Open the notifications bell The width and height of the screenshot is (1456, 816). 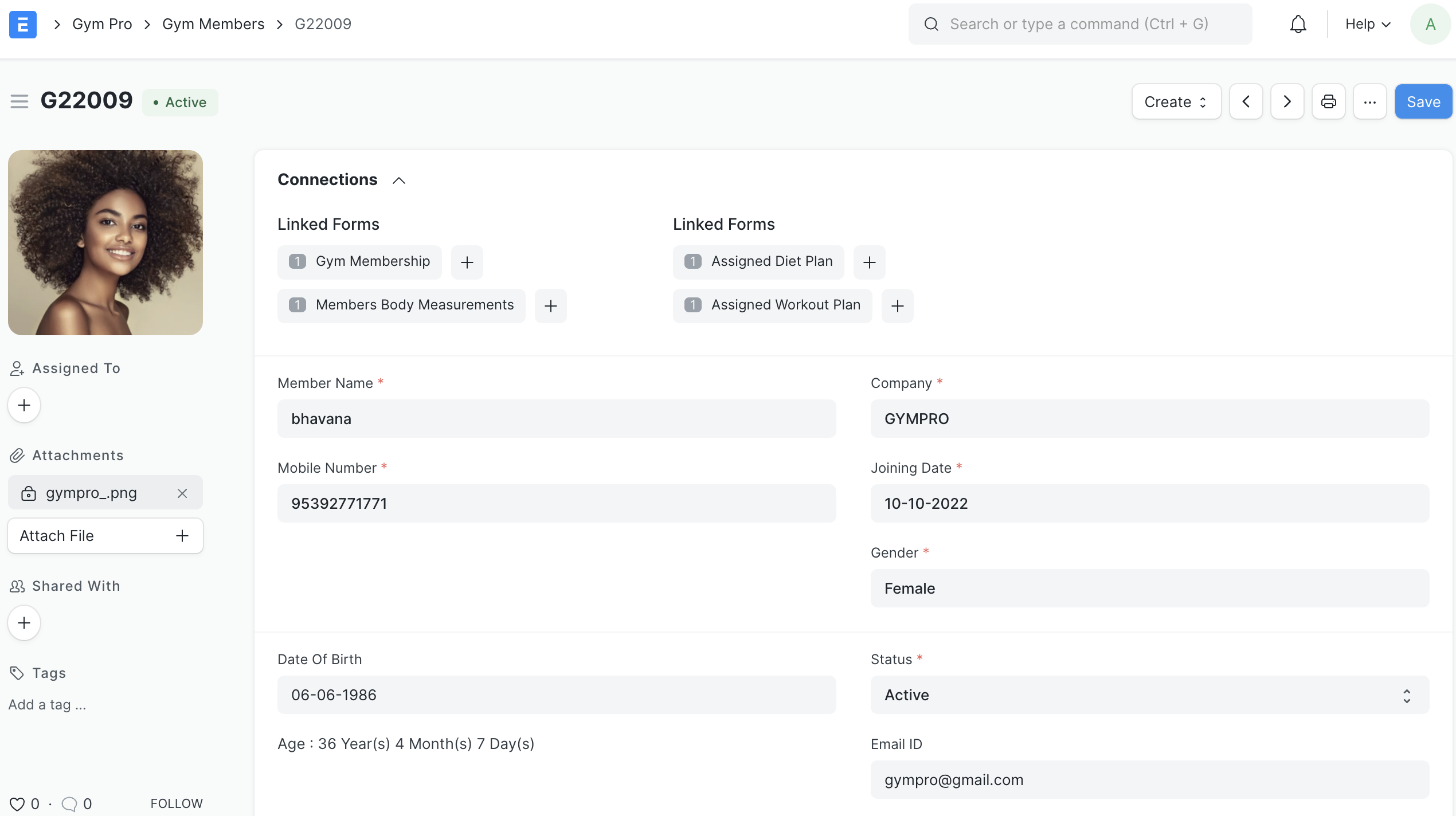[x=1298, y=24]
